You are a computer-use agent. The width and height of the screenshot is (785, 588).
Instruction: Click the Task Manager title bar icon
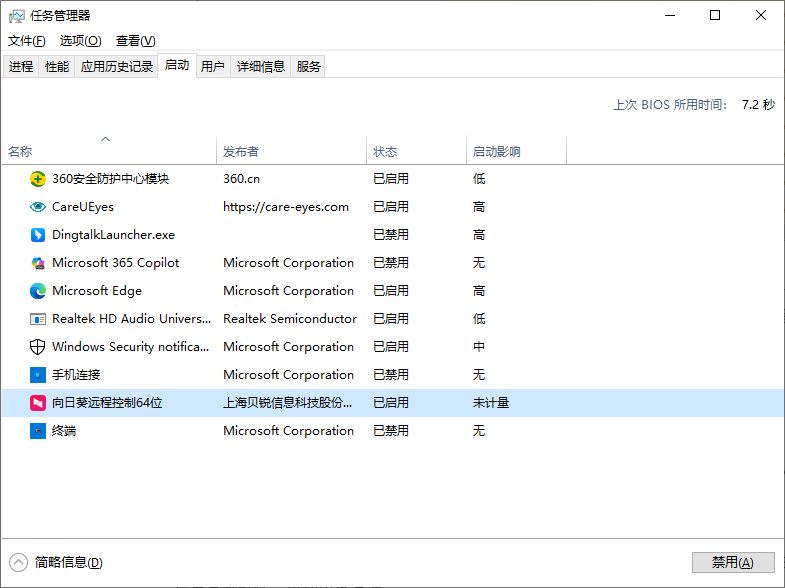17,16
